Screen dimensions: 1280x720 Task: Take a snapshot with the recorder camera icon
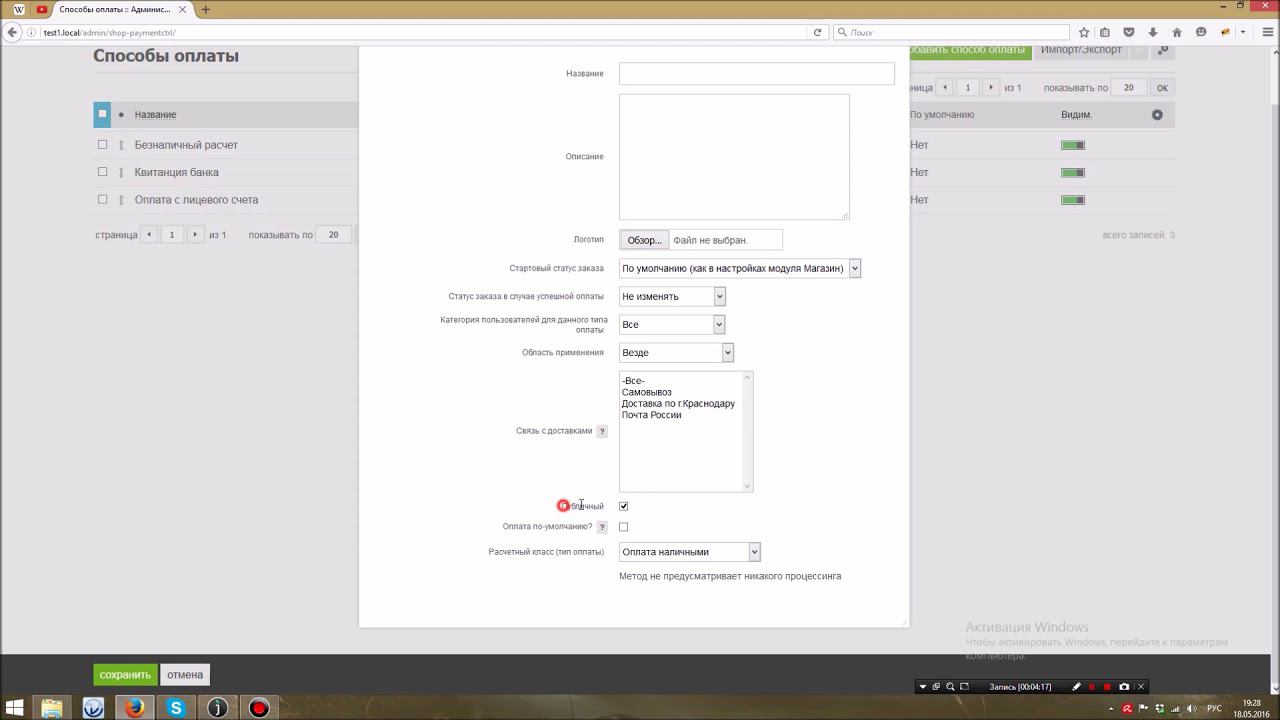click(1124, 687)
